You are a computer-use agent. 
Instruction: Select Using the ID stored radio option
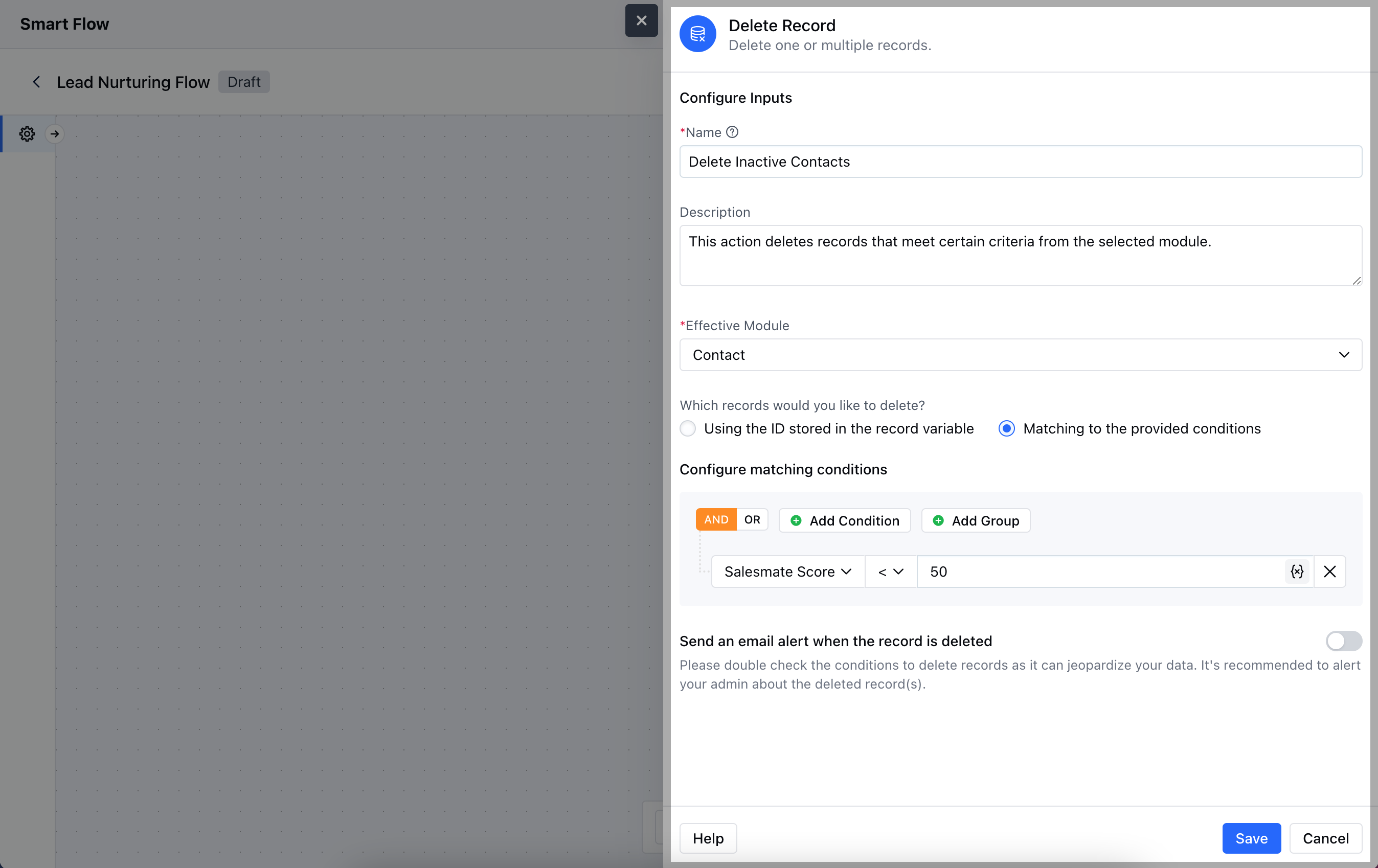tap(688, 428)
